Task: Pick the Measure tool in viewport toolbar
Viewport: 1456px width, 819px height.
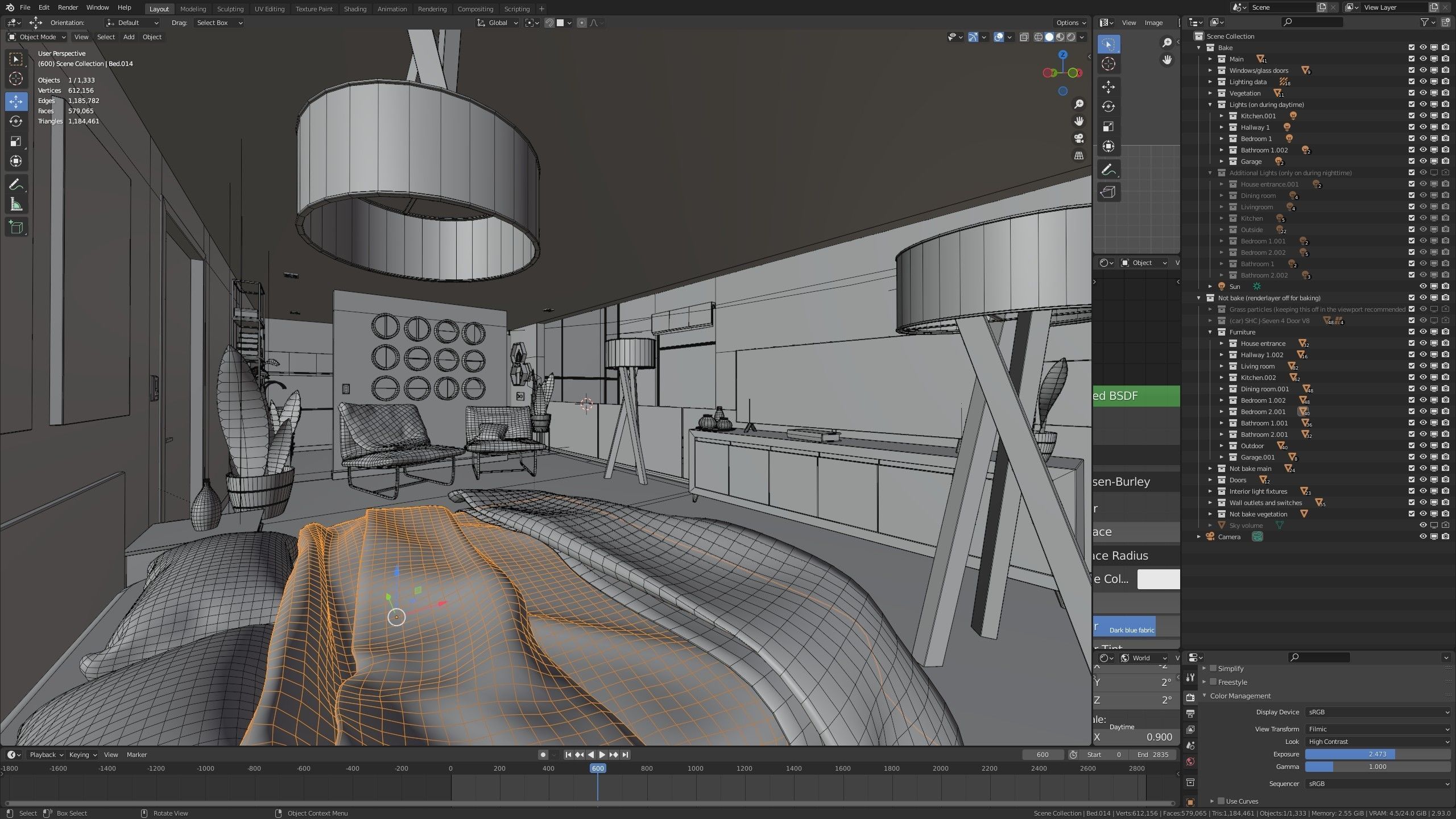Action: (x=16, y=205)
